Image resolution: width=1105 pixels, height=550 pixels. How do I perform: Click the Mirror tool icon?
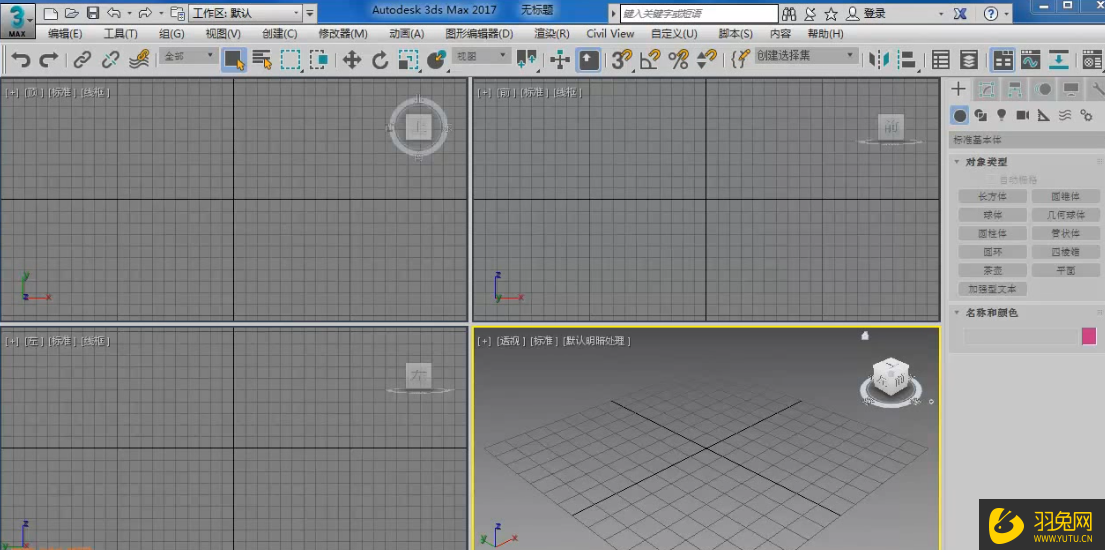point(879,60)
